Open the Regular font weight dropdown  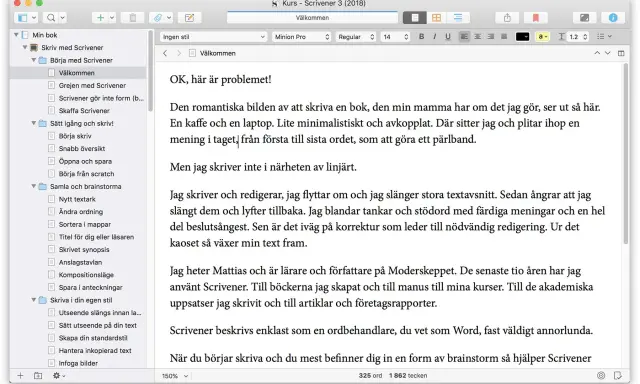point(356,37)
